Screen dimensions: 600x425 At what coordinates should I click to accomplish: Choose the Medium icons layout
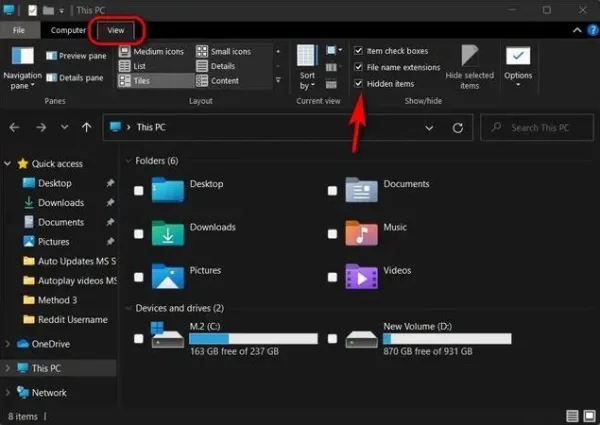tap(152, 51)
